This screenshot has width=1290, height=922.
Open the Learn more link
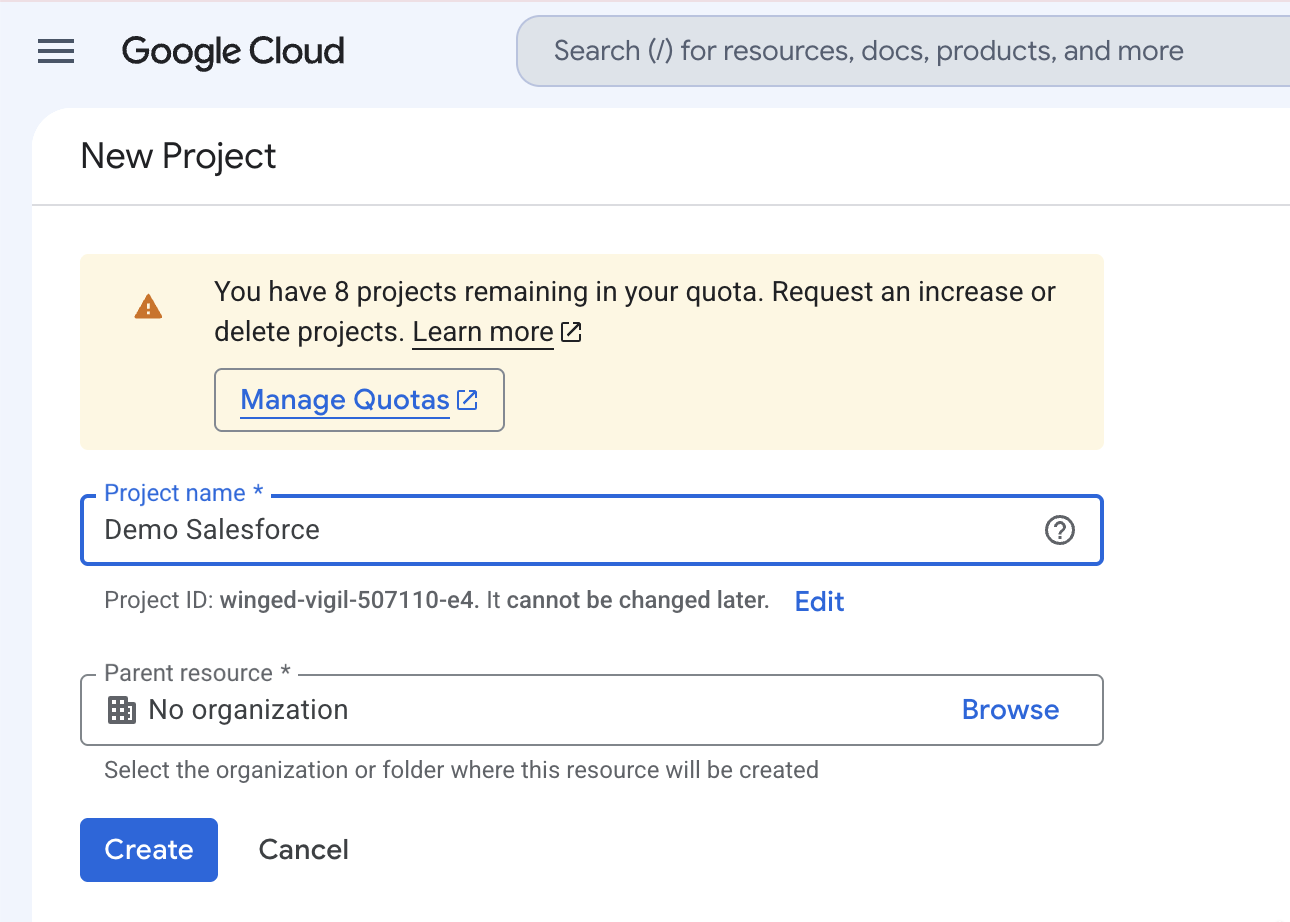click(483, 332)
